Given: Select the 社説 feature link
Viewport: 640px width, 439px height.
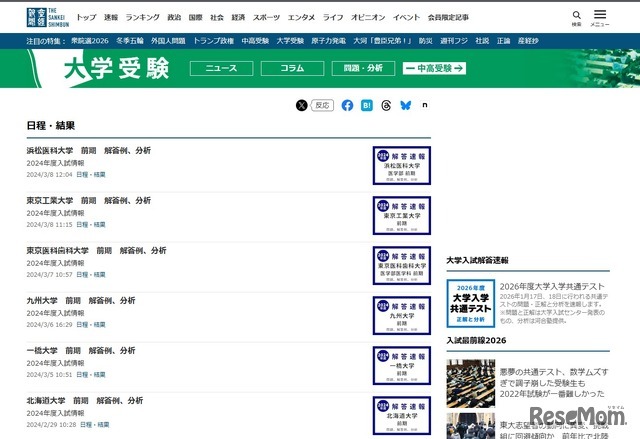Looking at the screenshot, I should [482, 41].
